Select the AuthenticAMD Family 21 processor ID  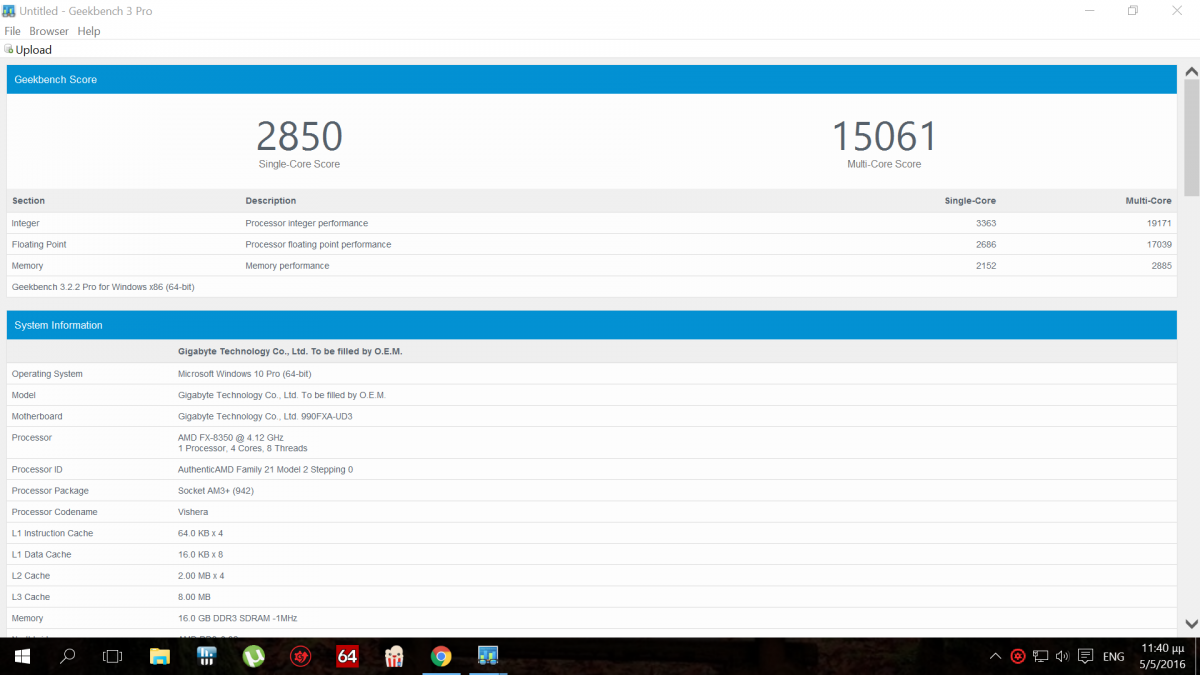[x=265, y=469]
